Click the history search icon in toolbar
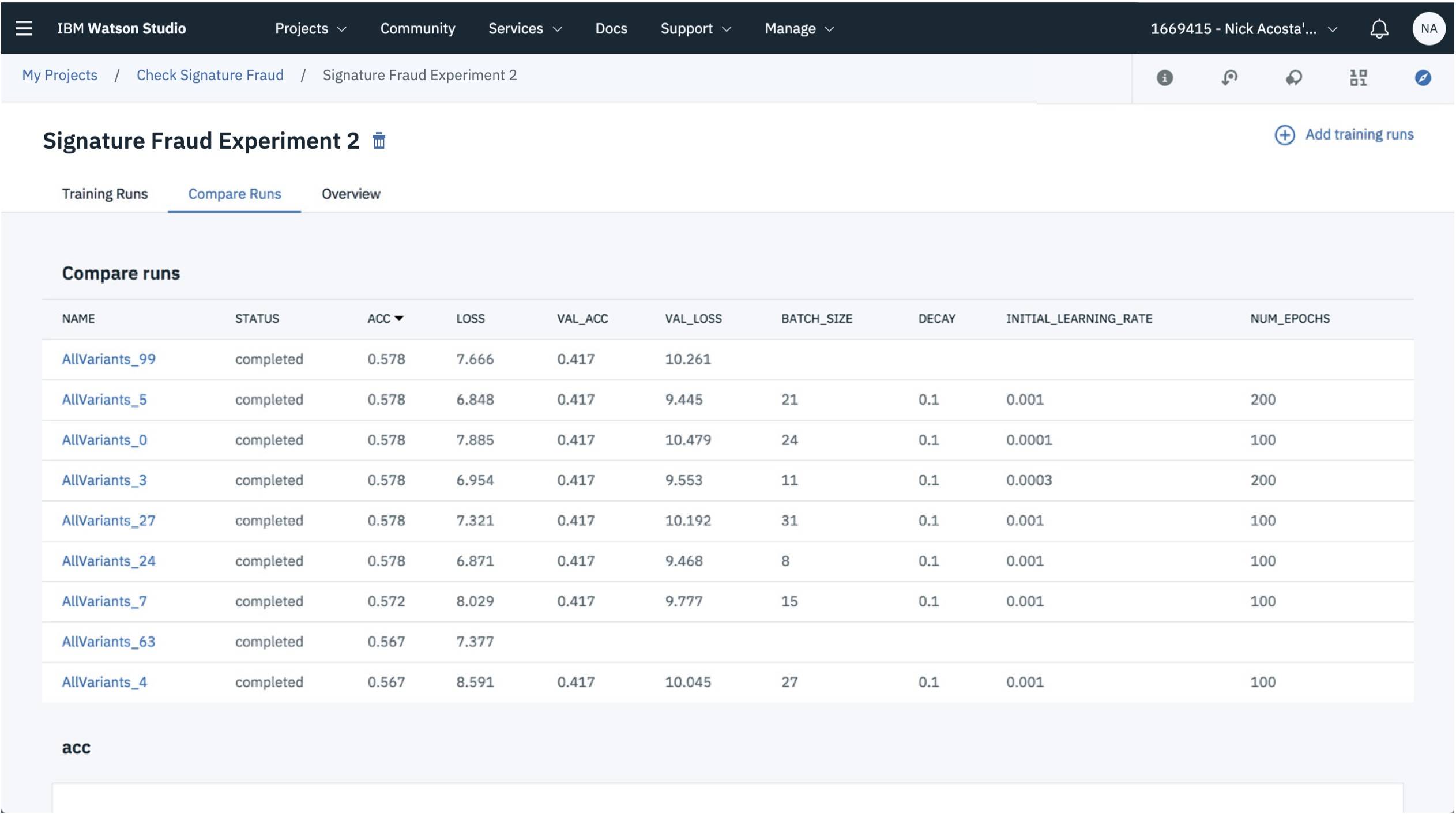 pyautogui.click(x=1229, y=77)
